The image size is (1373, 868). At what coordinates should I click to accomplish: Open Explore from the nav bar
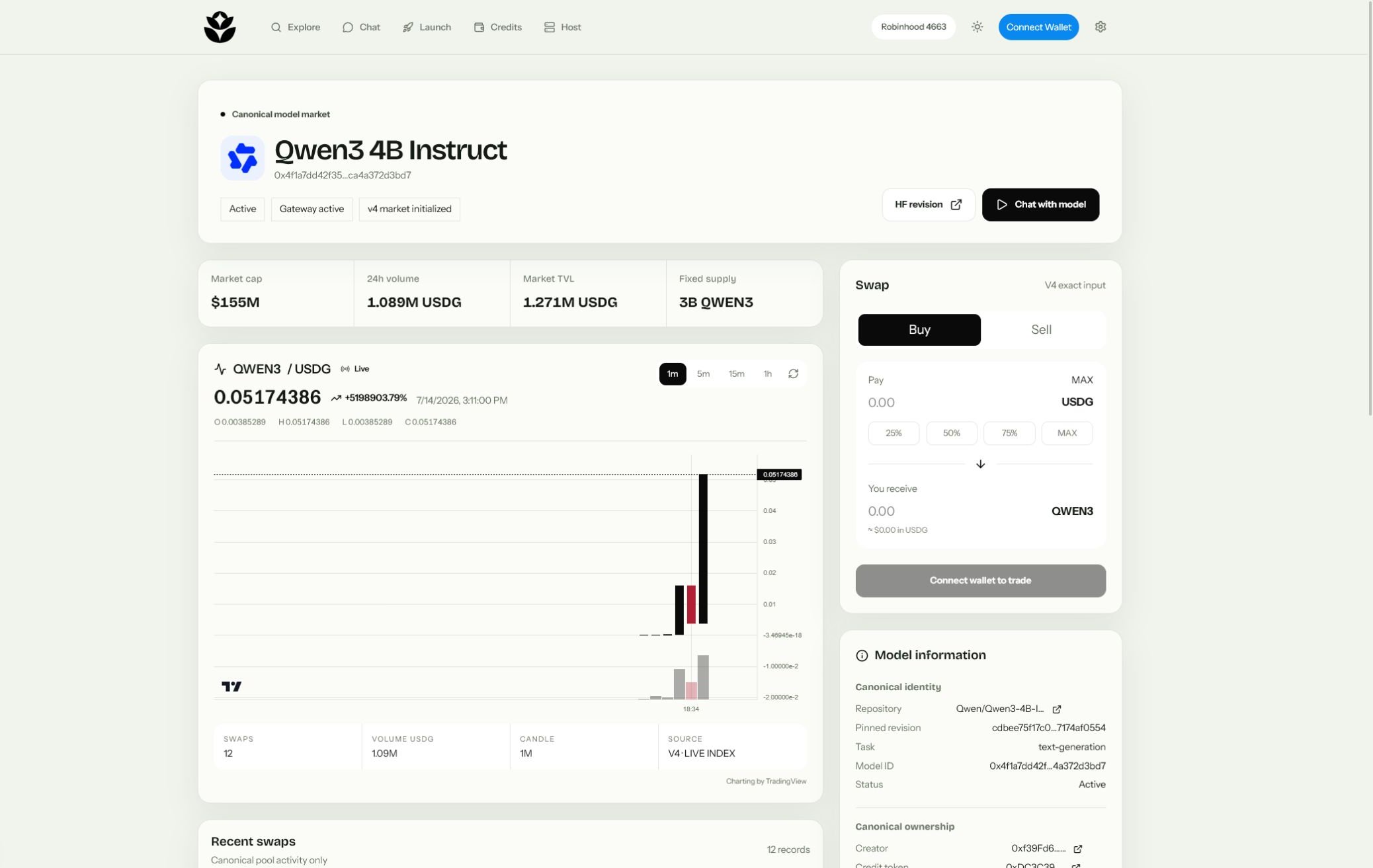point(296,27)
